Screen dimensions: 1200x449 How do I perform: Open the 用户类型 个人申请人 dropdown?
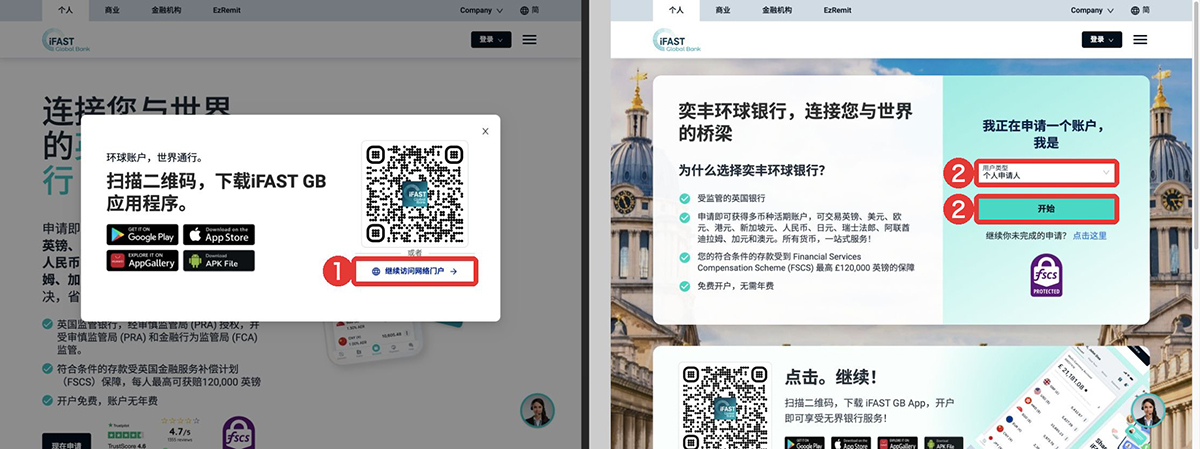pyautogui.click(x=1046, y=173)
